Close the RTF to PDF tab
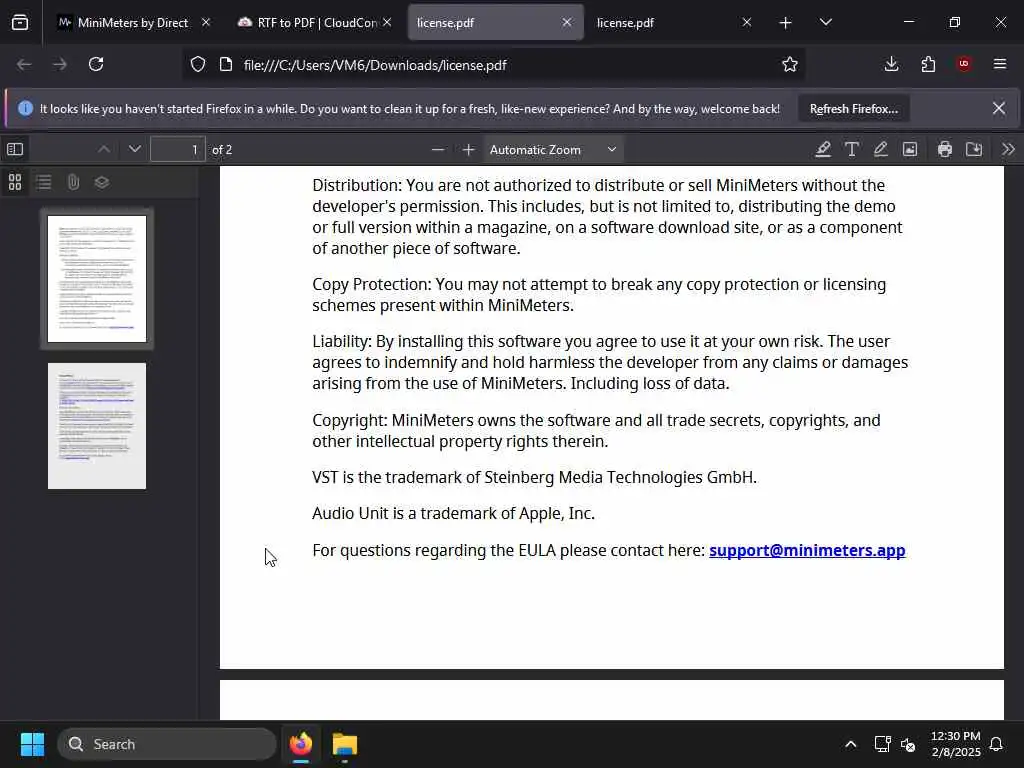 [387, 23]
